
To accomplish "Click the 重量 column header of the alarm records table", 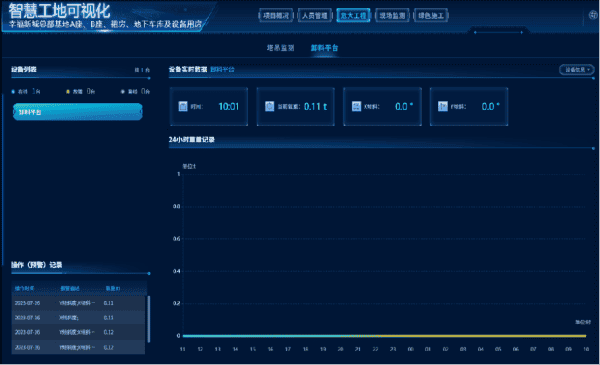I will [112, 288].
